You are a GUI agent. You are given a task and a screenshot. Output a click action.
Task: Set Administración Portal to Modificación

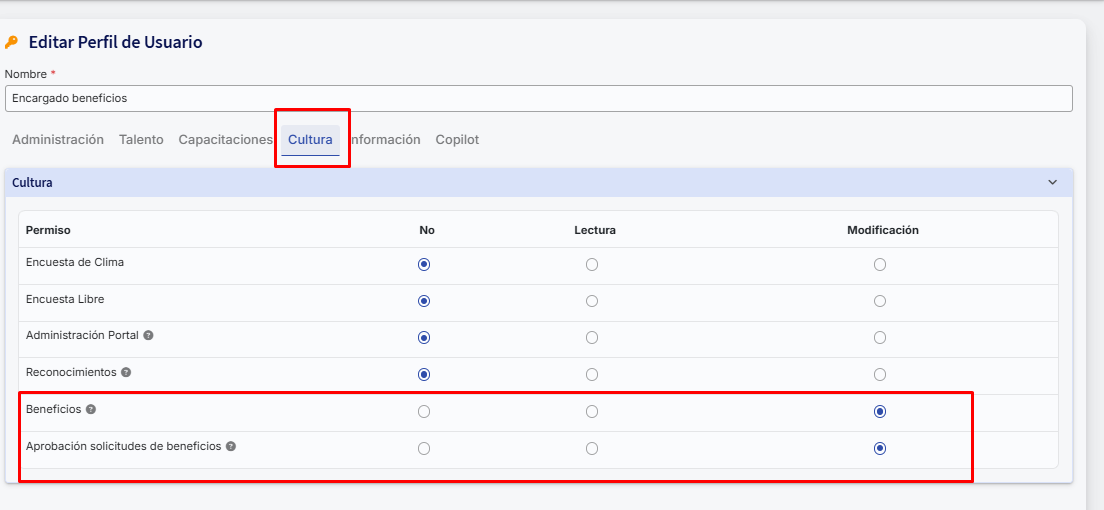(x=880, y=338)
